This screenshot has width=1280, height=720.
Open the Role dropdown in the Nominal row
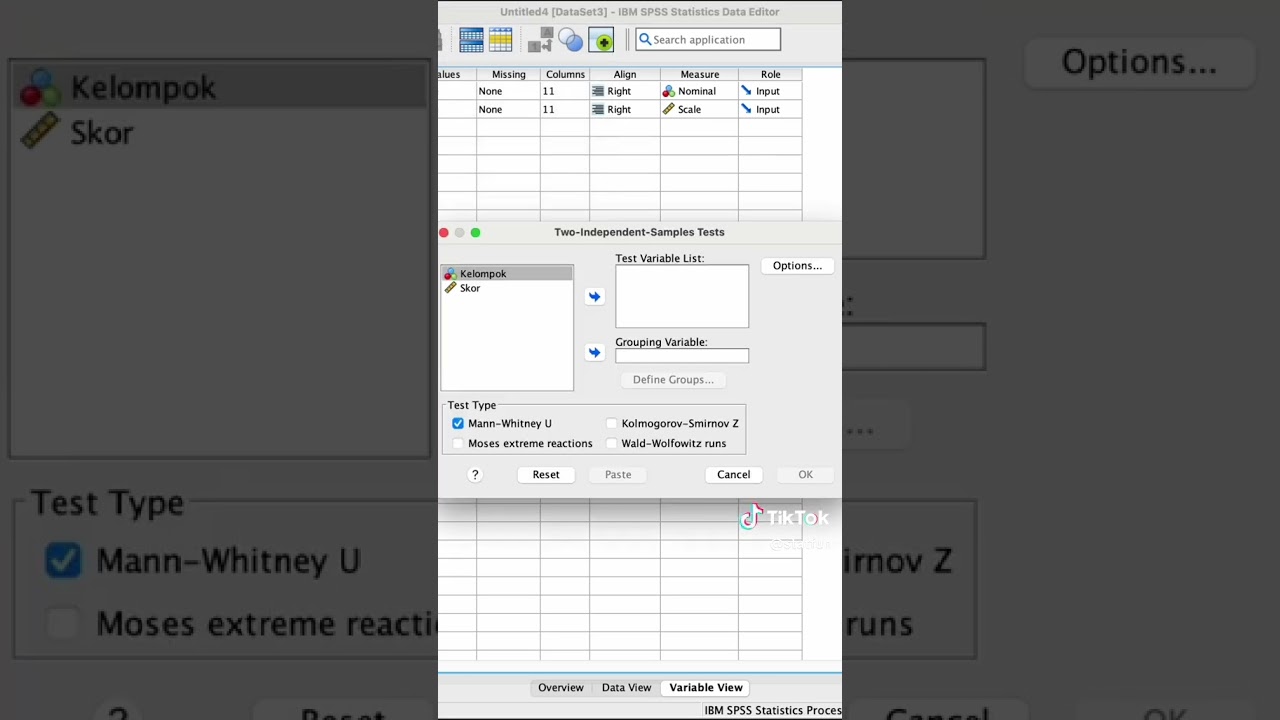coord(770,91)
